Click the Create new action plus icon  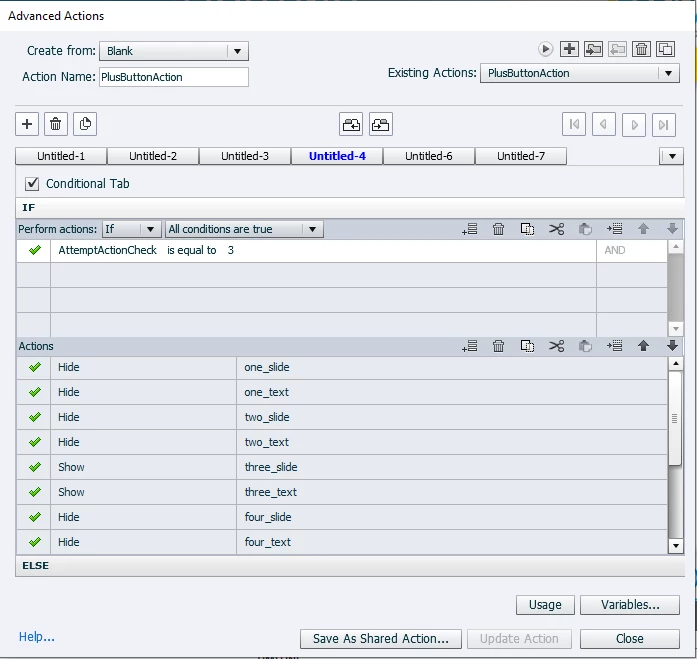[x=569, y=49]
